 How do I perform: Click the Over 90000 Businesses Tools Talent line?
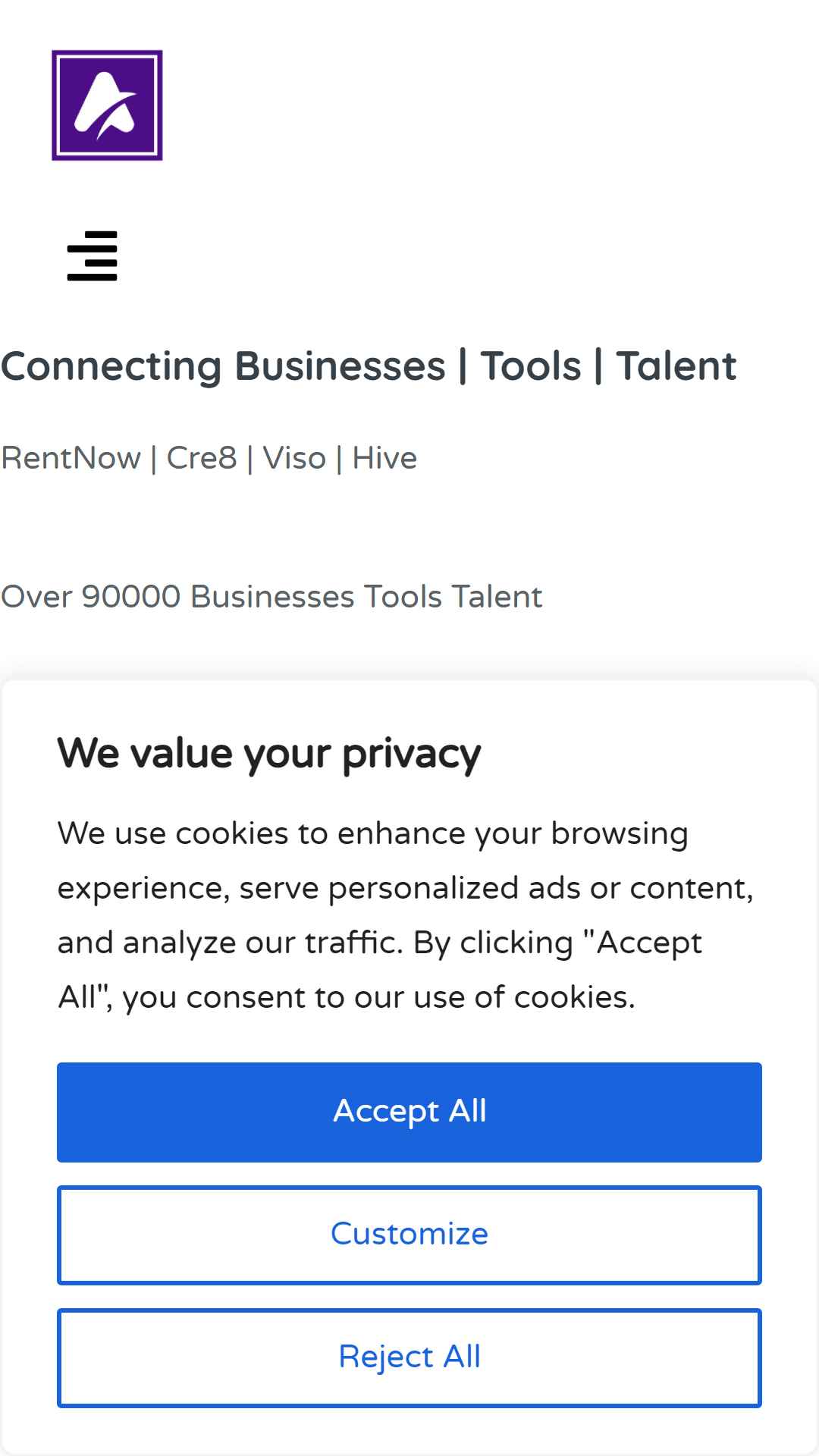[271, 597]
